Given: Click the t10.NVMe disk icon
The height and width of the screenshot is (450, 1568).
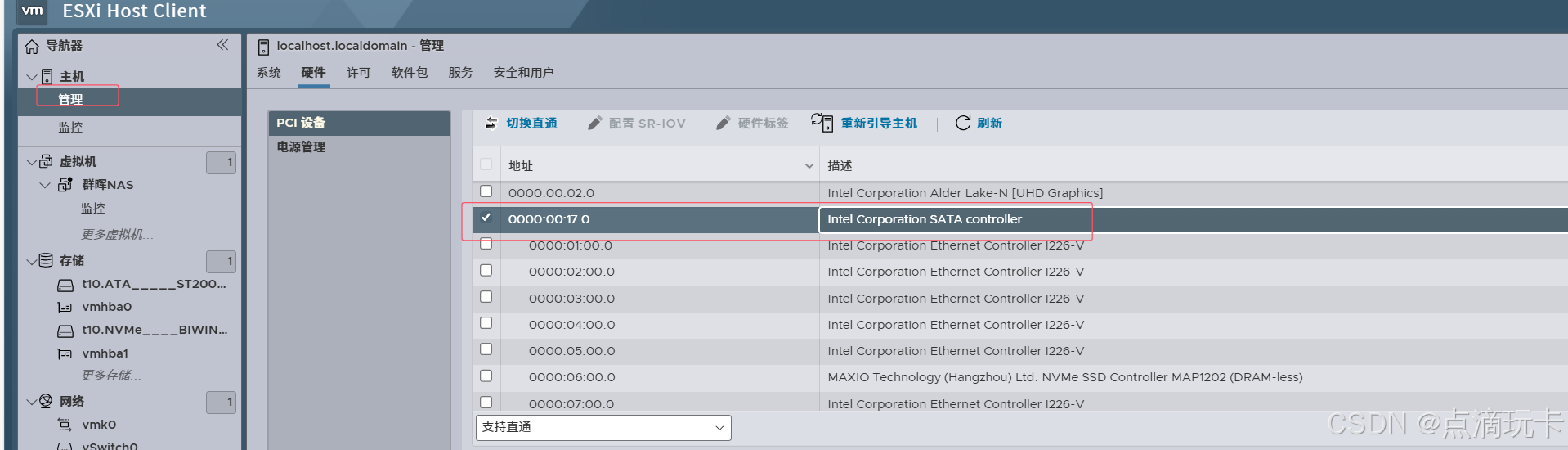Looking at the screenshot, I should coord(65,331).
